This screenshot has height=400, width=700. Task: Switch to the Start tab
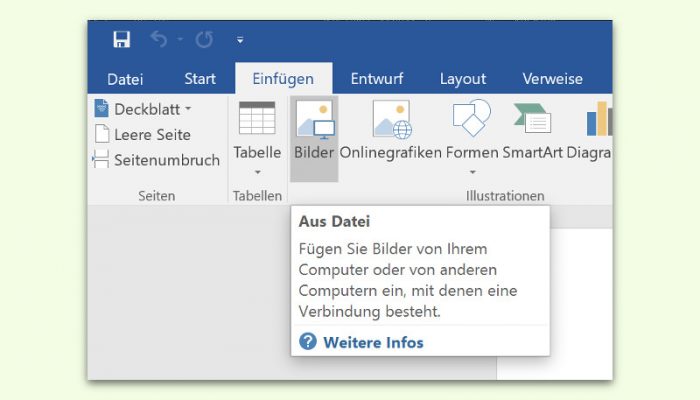(200, 79)
